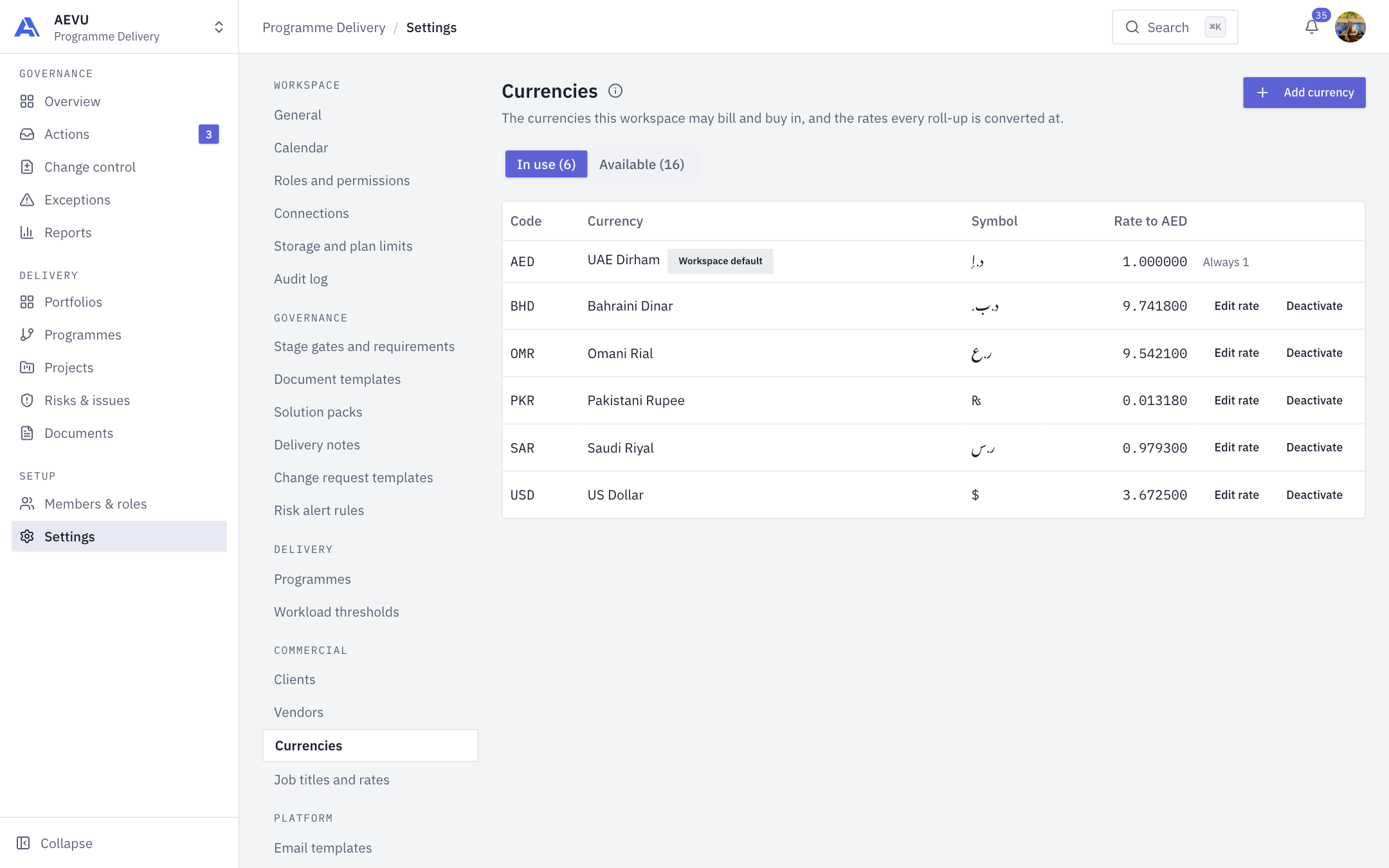Image resolution: width=1389 pixels, height=868 pixels.
Task: Open Change control in the sidebar
Action: click(x=119, y=167)
